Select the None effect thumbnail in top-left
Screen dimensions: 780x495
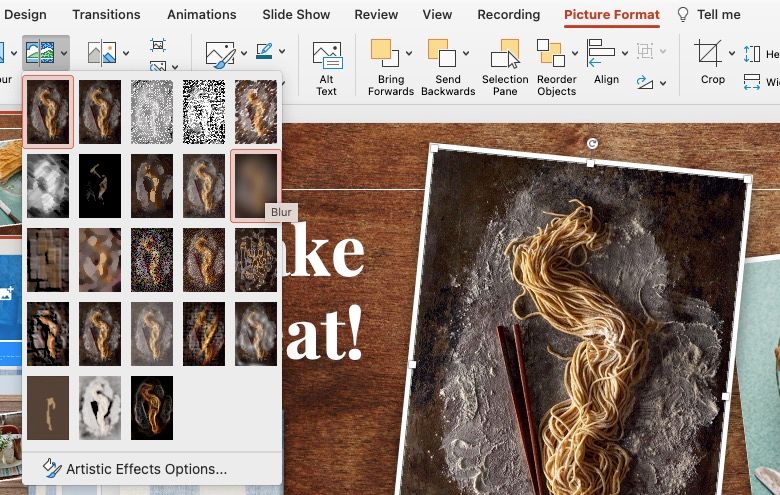tap(48, 112)
